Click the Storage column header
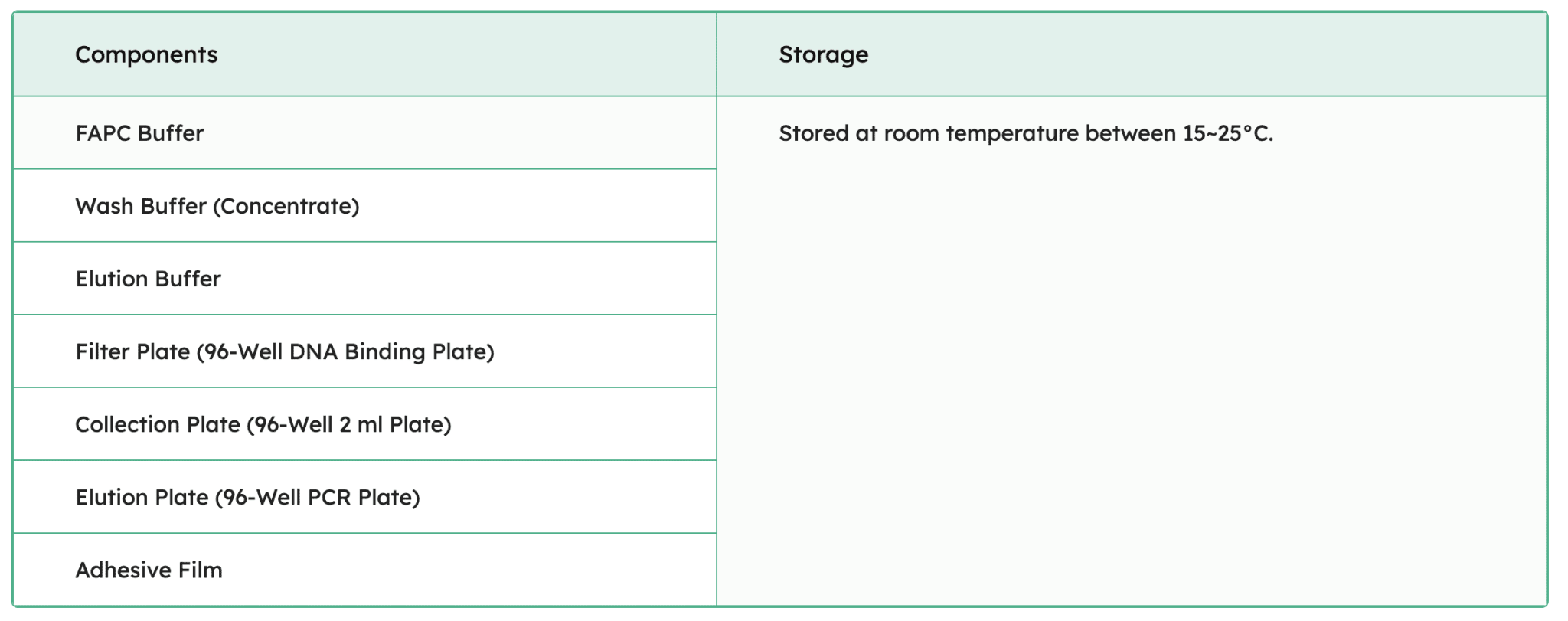 click(x=823, y=55)
